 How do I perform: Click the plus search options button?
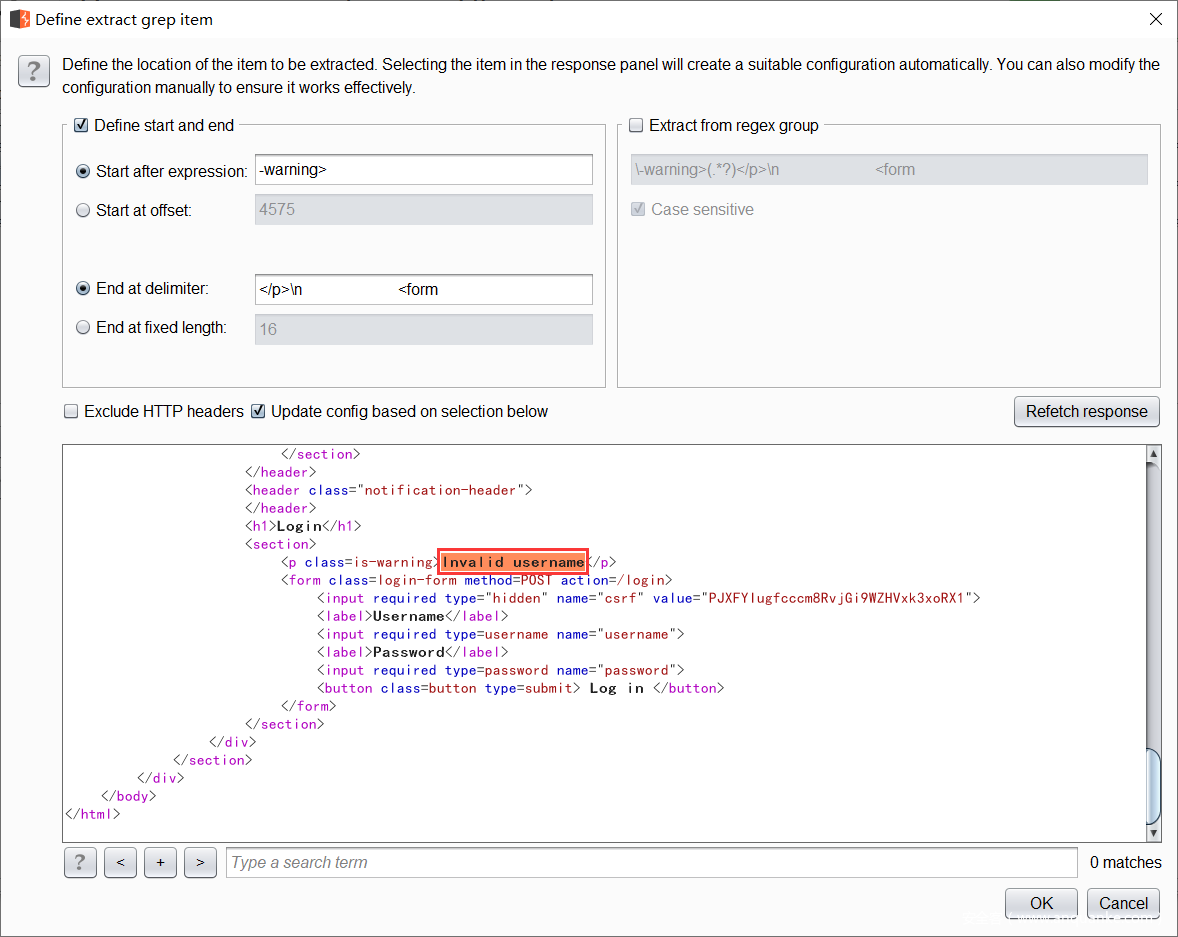(x=160, y=862)
